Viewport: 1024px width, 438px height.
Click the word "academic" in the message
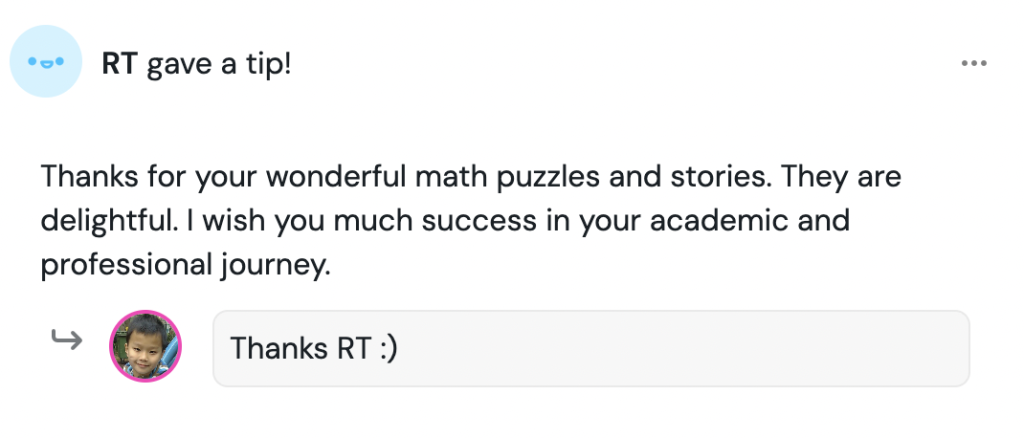coord(716,221)
